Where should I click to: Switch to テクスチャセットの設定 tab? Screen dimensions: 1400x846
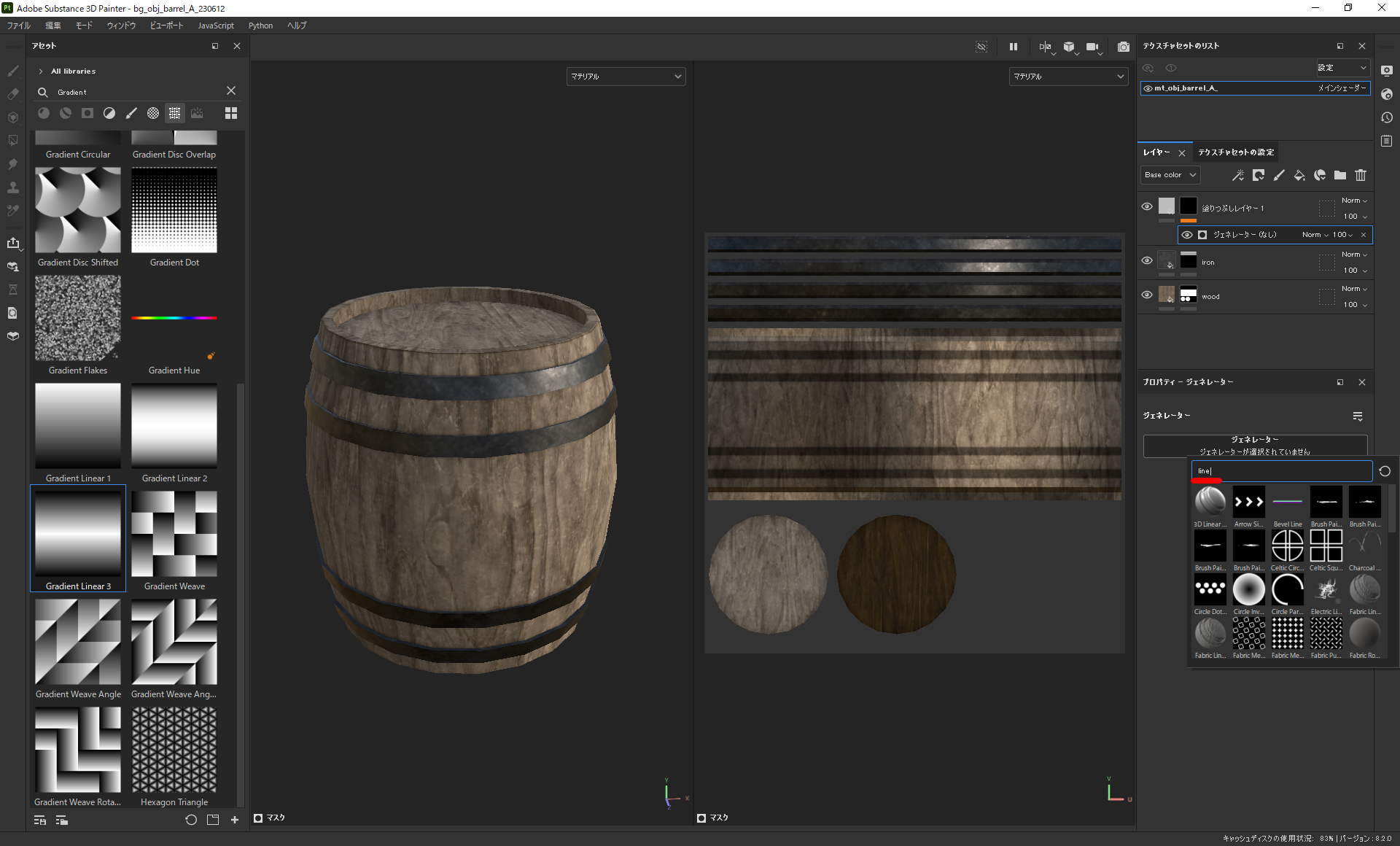pos(1235,152)
